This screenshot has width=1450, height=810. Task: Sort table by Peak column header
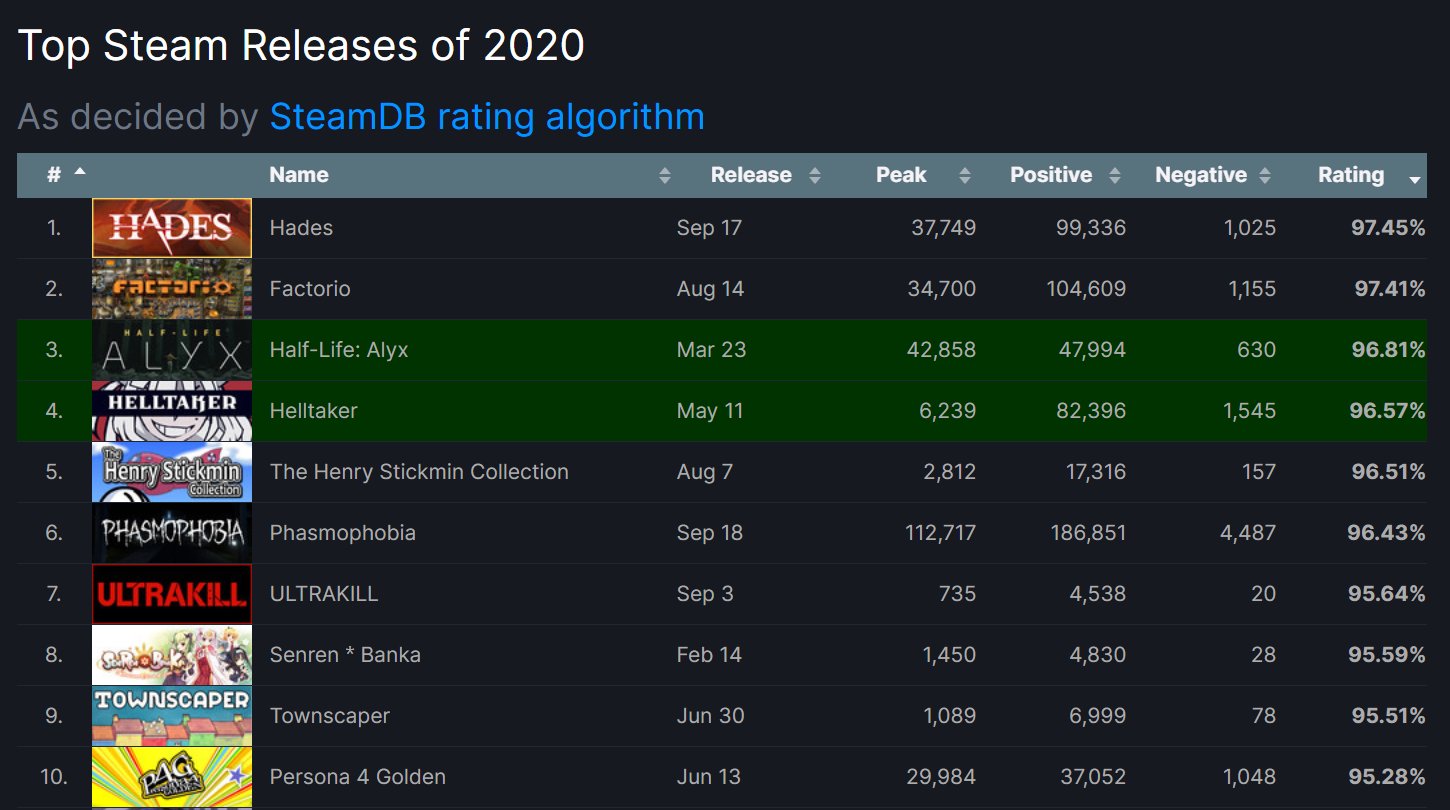(902, 175)
